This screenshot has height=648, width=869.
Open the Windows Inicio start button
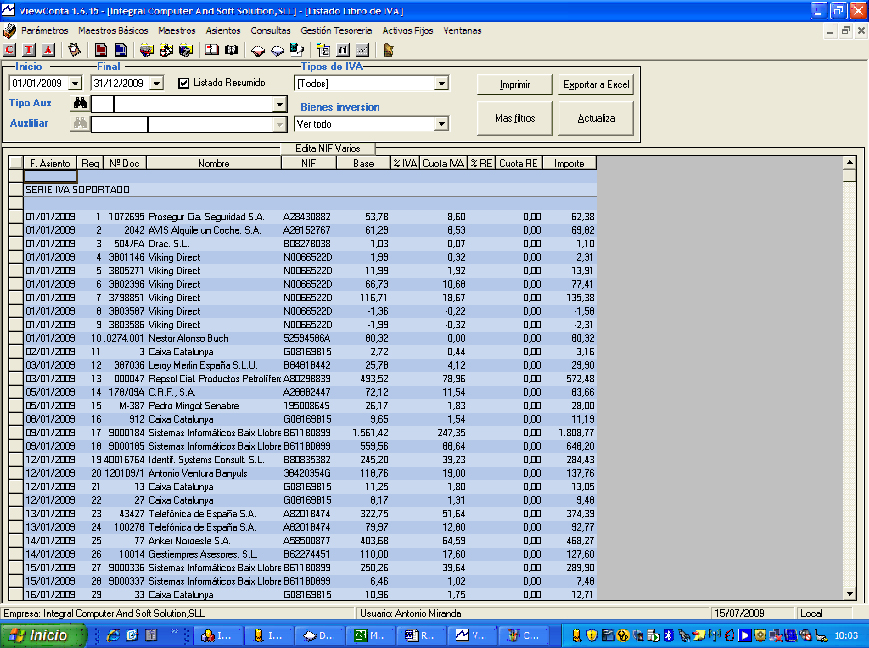click(43, 635)
